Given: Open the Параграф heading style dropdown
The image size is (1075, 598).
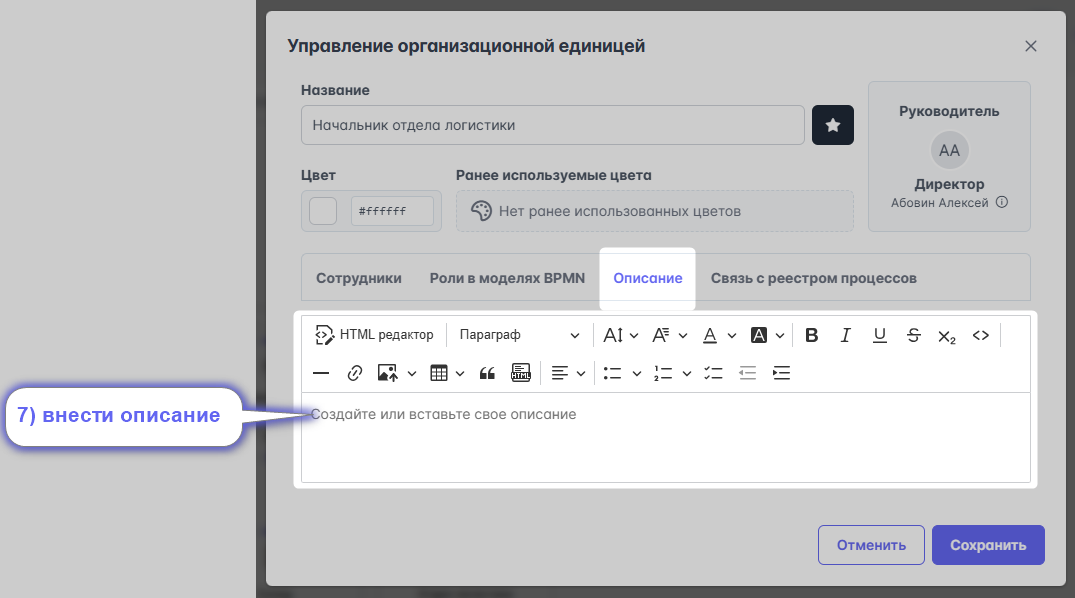Looking at the screenshot, I should (x=518, y=335).
